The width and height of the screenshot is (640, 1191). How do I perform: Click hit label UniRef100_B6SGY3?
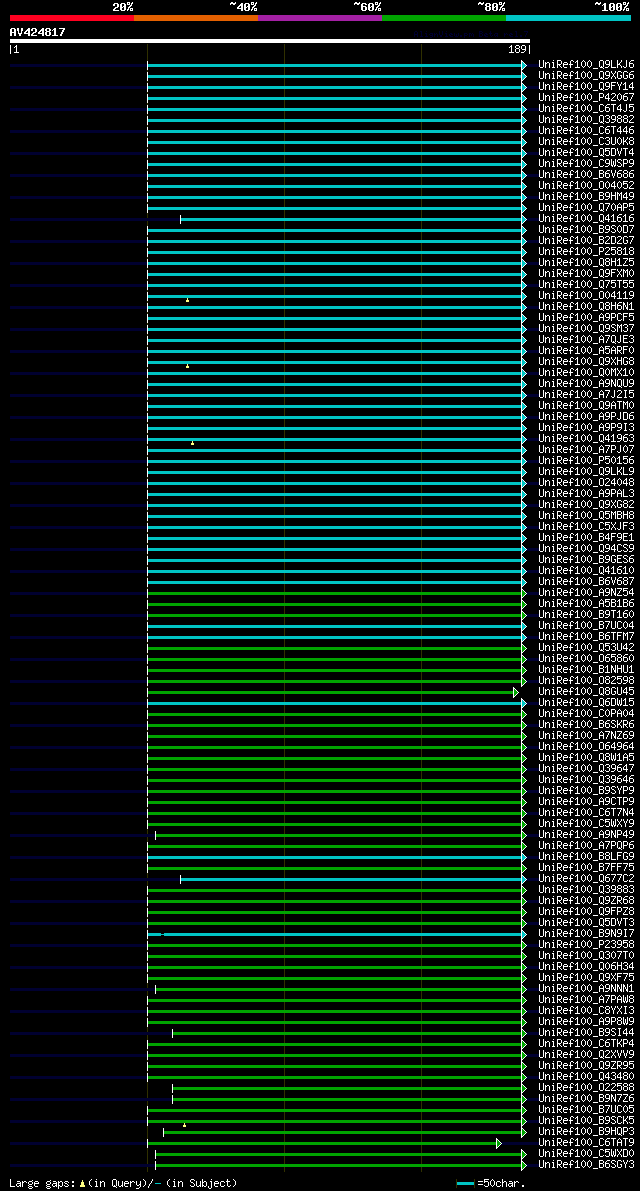[586, 1164]
